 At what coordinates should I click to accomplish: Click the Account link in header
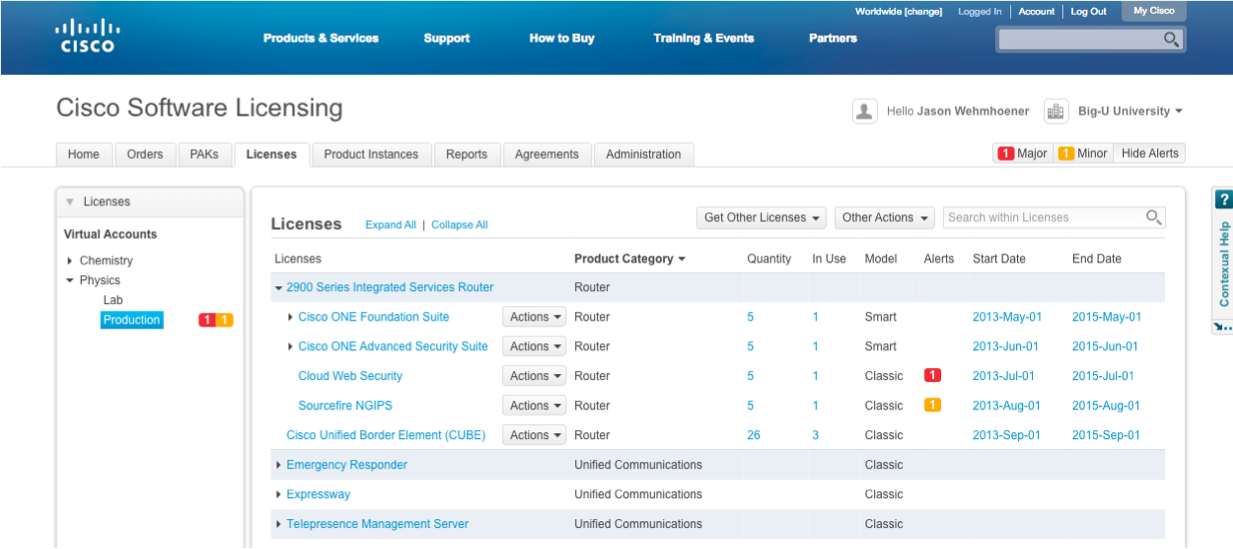[x=1037, y=12]
